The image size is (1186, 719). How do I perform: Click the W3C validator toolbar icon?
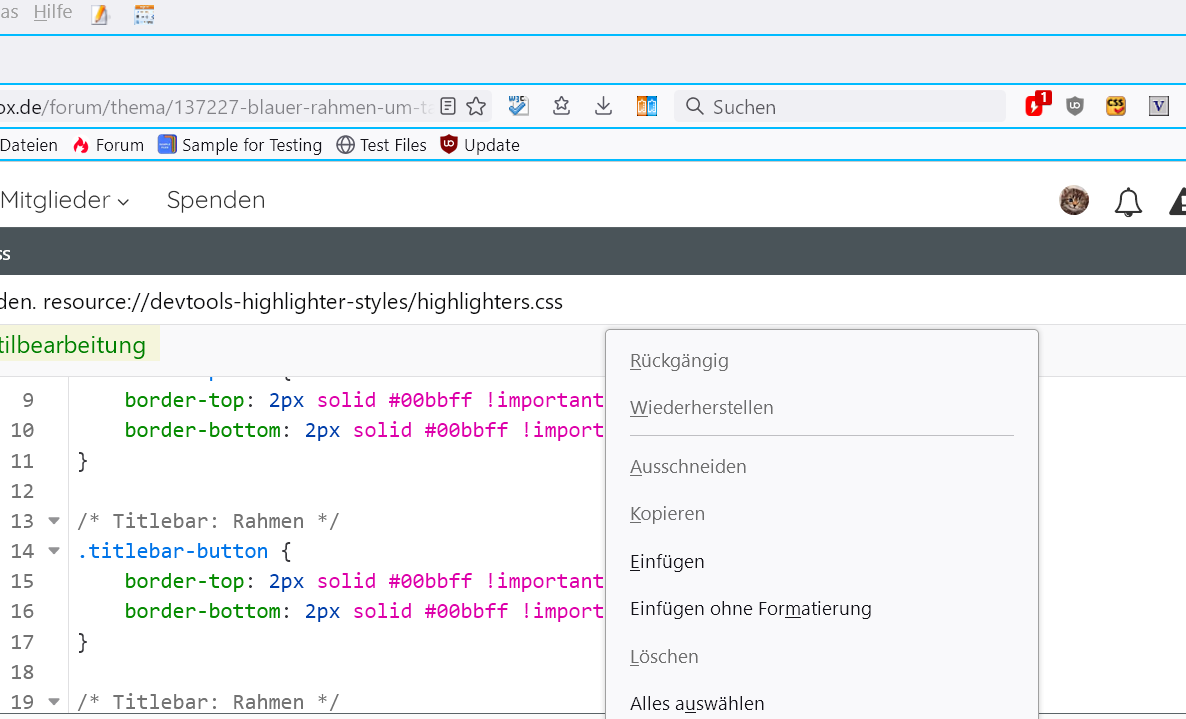pyautogui.click(x=518, y=106)
